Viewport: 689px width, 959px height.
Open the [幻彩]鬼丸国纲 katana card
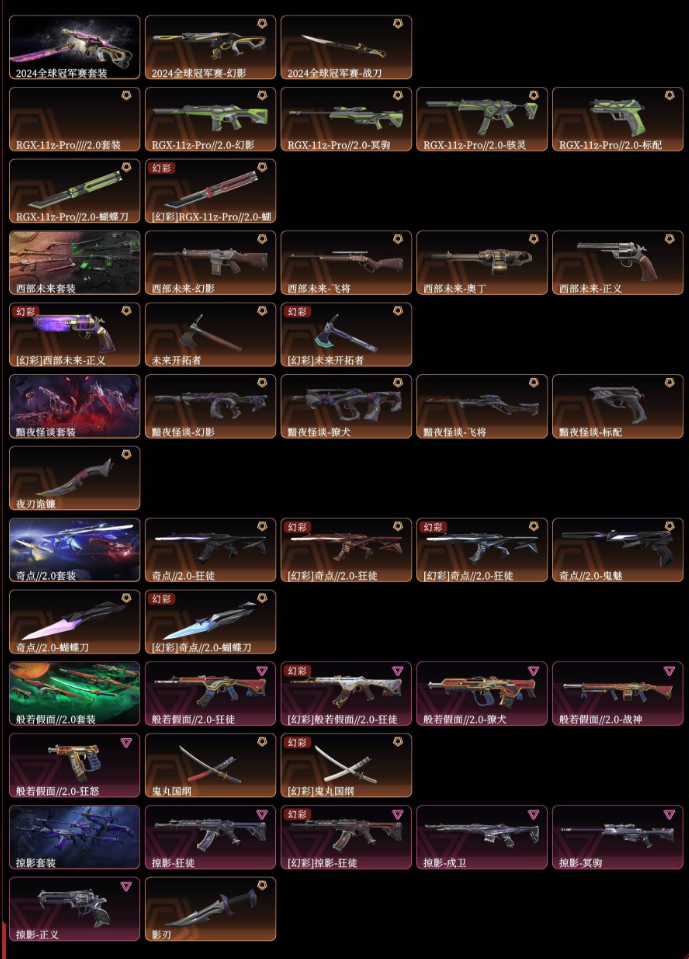click(346, 766)
